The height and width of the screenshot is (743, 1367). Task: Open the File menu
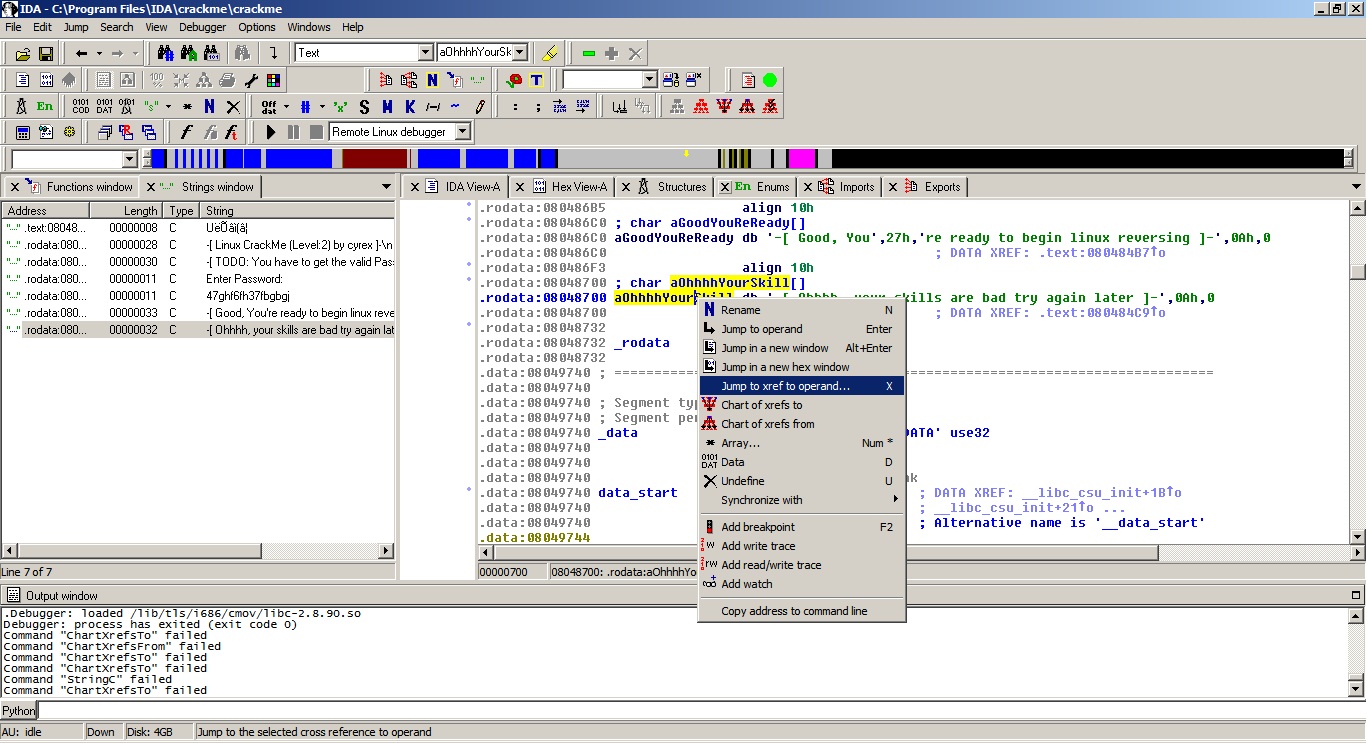[x=13, y=27]
